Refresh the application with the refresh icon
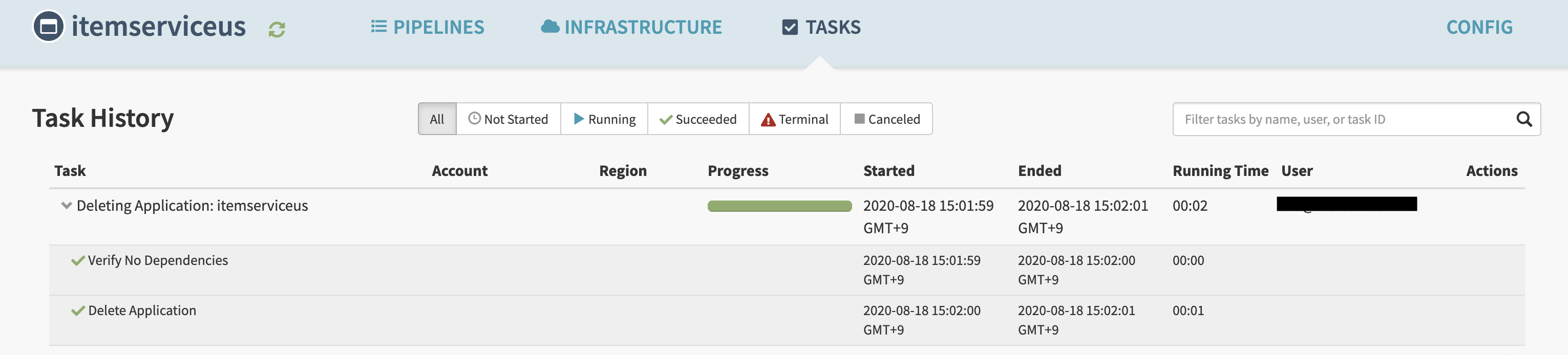1568x355 pixels. point(276,28)
